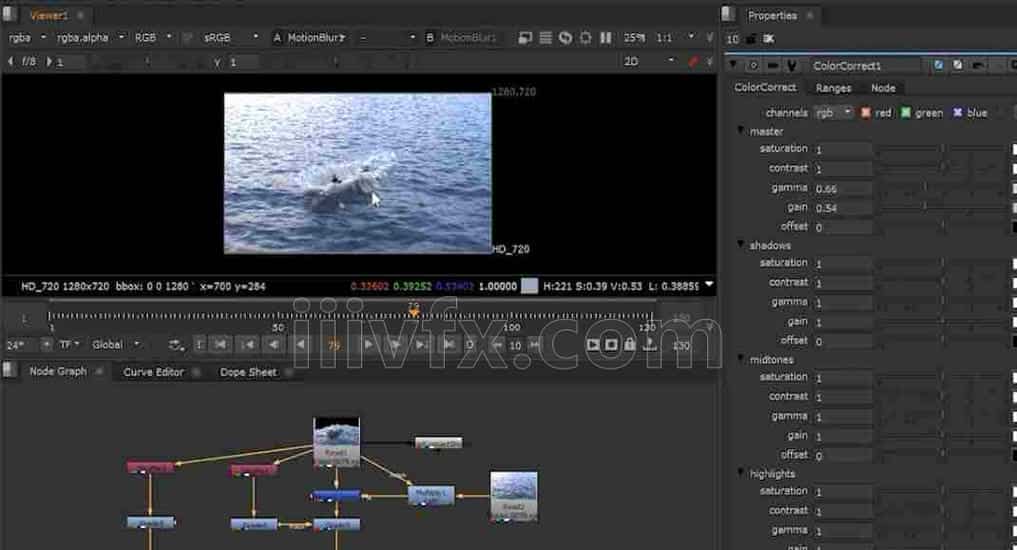The height and width of the screenshot is (550, 1017).
Task: Switch to the Dope Sheet tab
Action: click(x=248, y=372)
